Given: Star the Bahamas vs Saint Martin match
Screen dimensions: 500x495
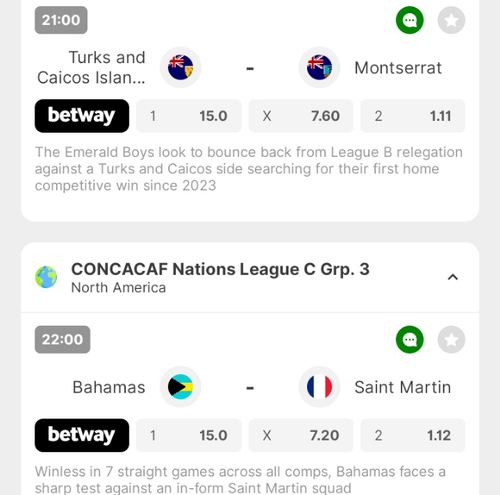Looking at the screenshot, I should pos(451,340).
